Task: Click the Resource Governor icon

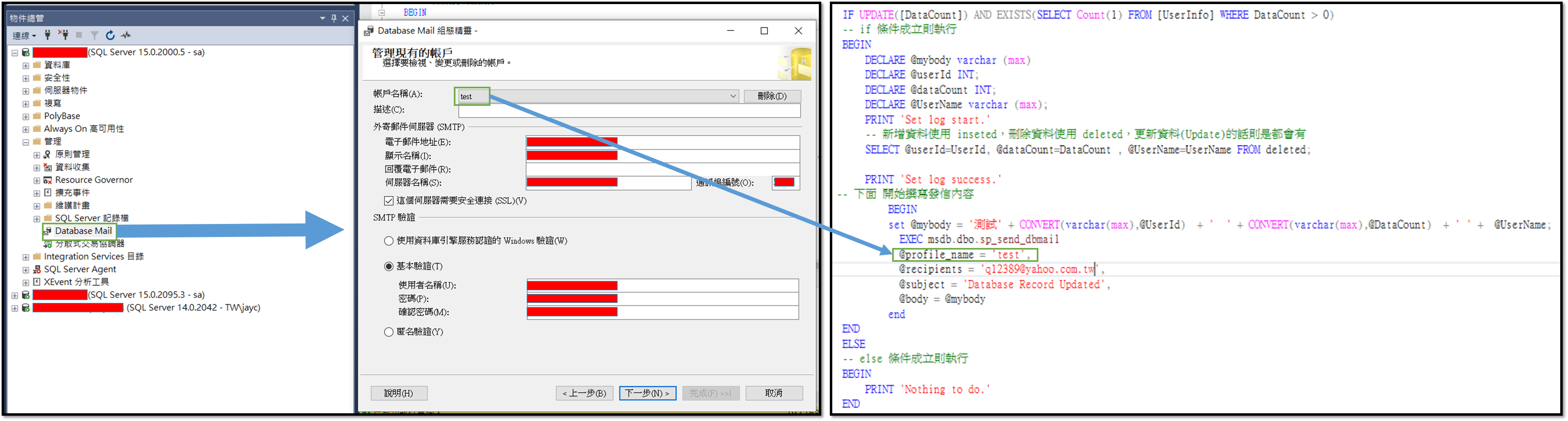Action: point(48,180)
